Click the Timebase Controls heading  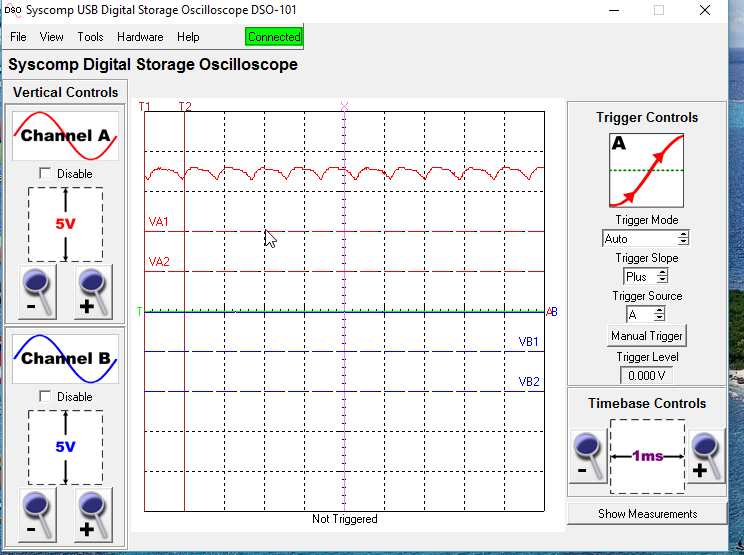pos(647,403)
